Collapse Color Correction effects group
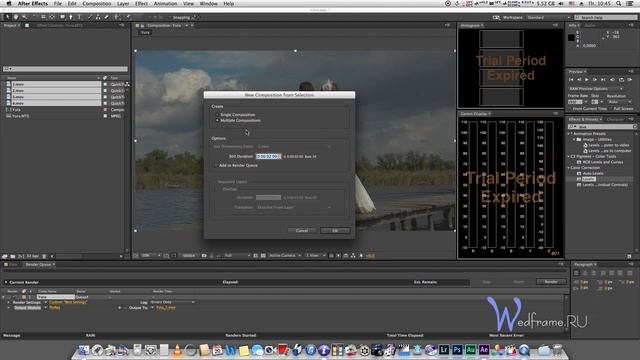Screen dimensions: 640x360 569,168
